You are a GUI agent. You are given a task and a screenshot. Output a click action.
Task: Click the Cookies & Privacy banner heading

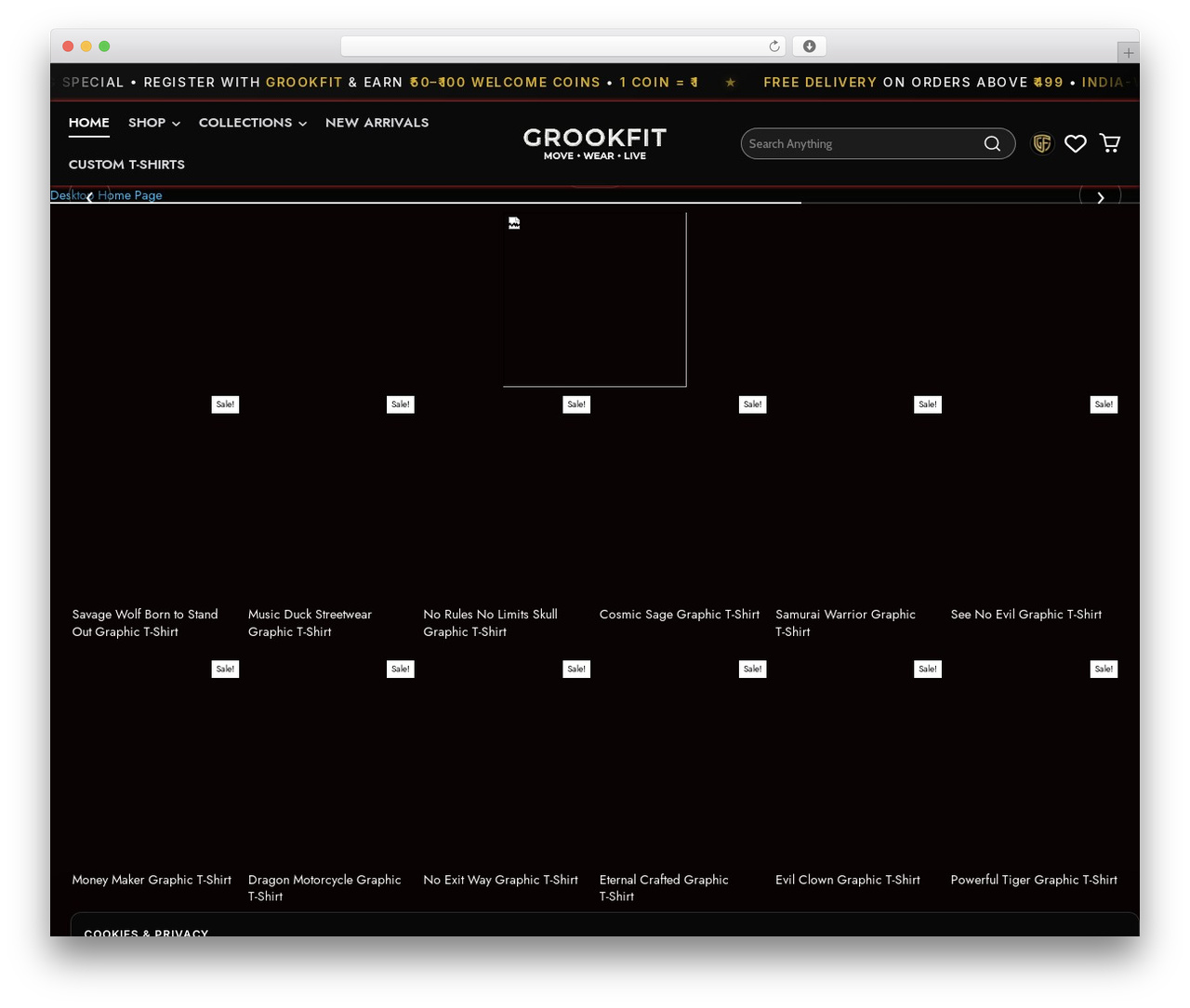(146, 932)
